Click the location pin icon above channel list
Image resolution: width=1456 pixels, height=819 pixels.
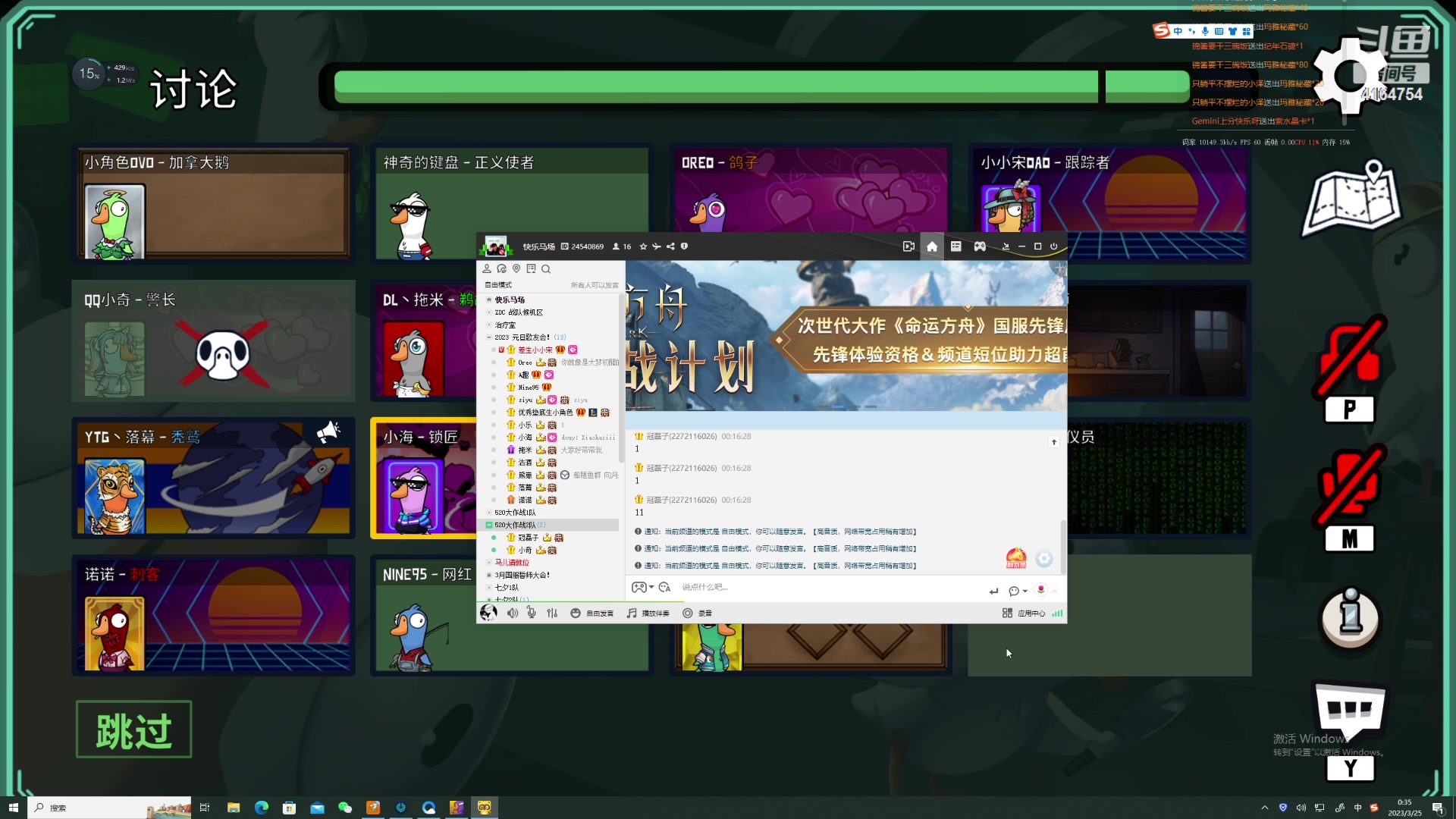click(x=516, y=269)
